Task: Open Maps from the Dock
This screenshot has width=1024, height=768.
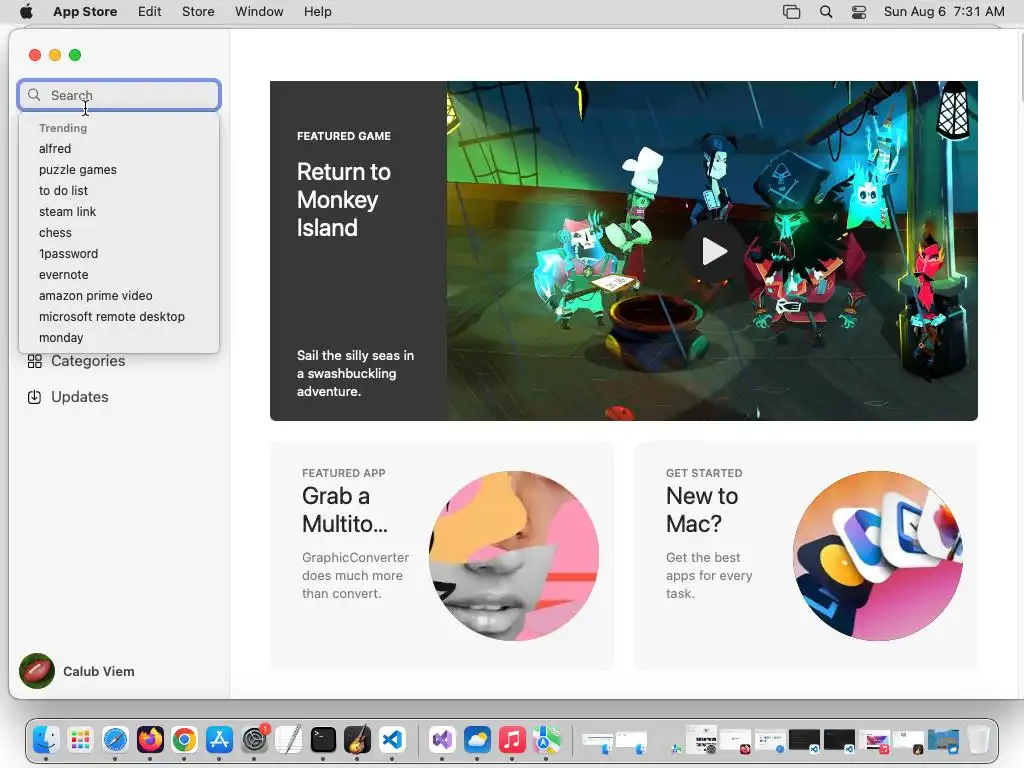Action: 546,740
